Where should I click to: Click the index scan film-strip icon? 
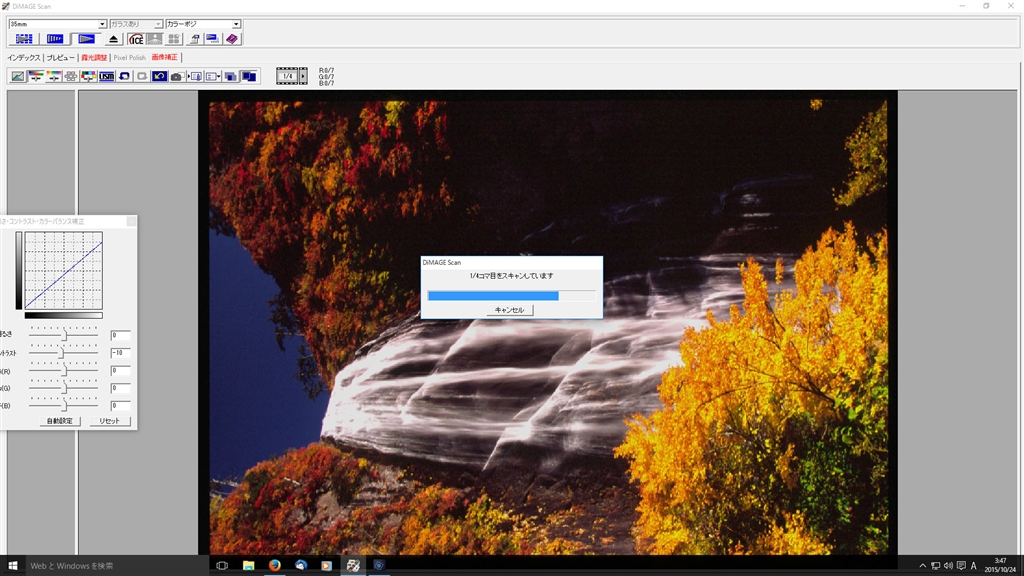[24, 39]
